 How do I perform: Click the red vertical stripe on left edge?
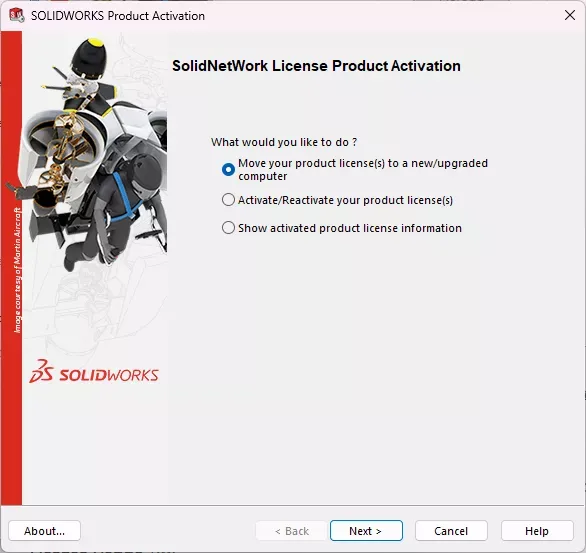pyautogui.click(x=12, y=268)
